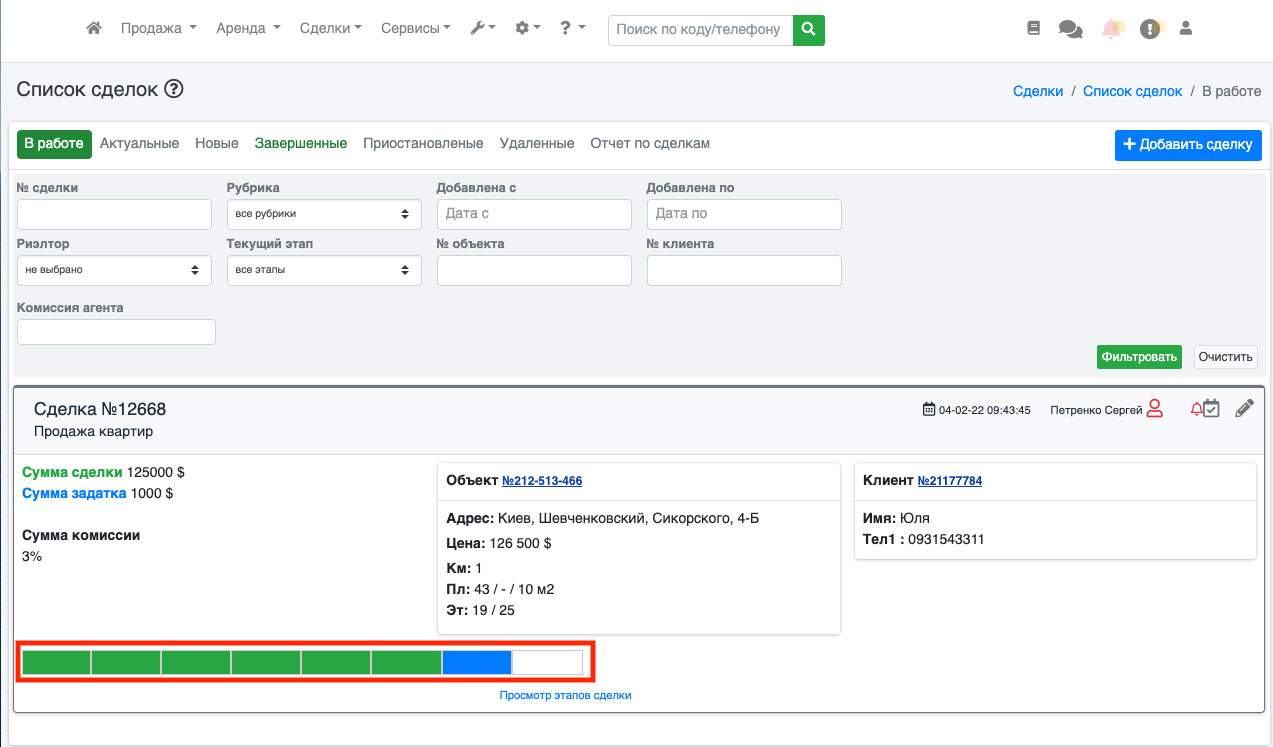This screenshot has width=1273, height=747.
Task: Click the red realtor icon beside Петренко Сергей
Action: [x=1155, y=409]
